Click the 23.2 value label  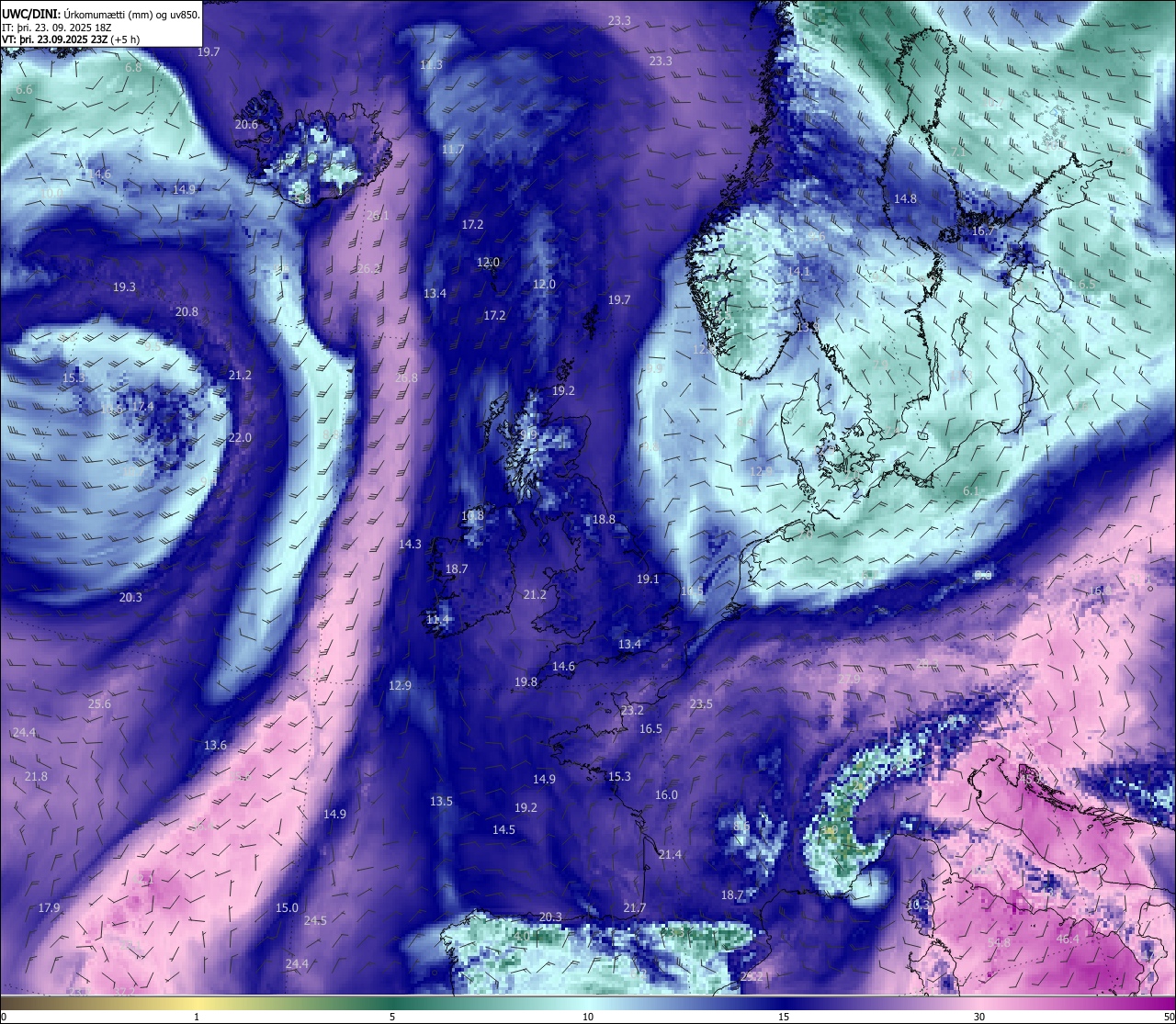632,711
